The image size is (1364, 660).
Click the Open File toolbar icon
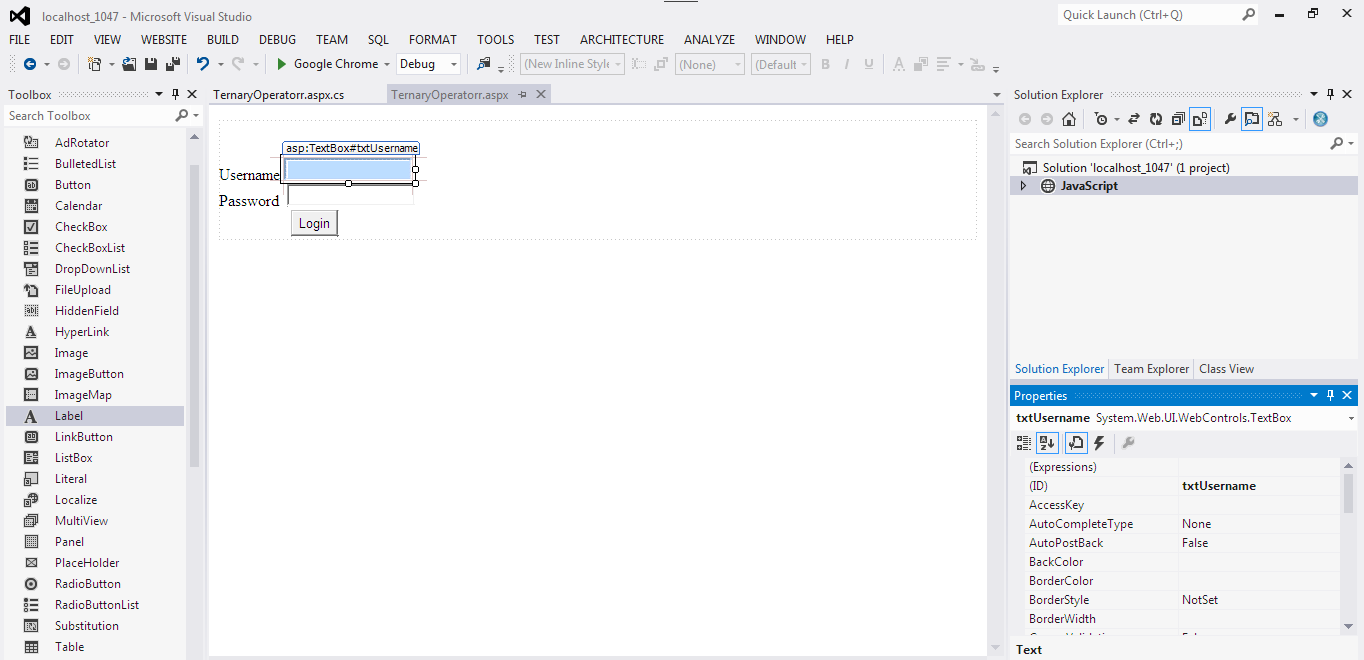[x=129, y=64]
